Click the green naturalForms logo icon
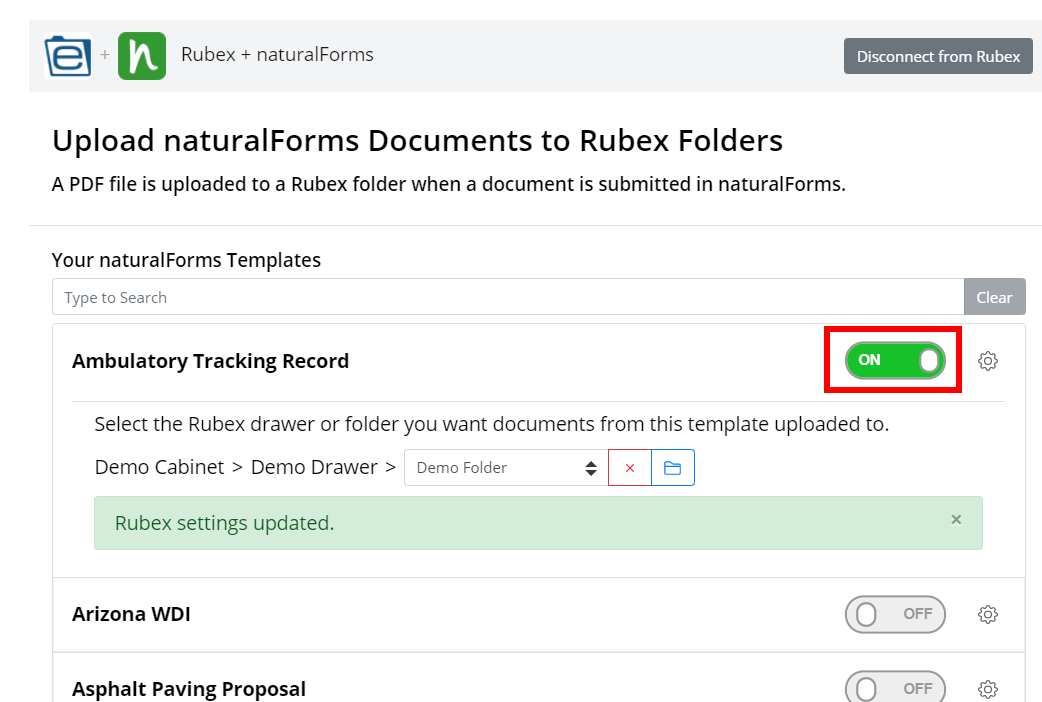Screen dimensions: 1042x702 click(142, 56)
